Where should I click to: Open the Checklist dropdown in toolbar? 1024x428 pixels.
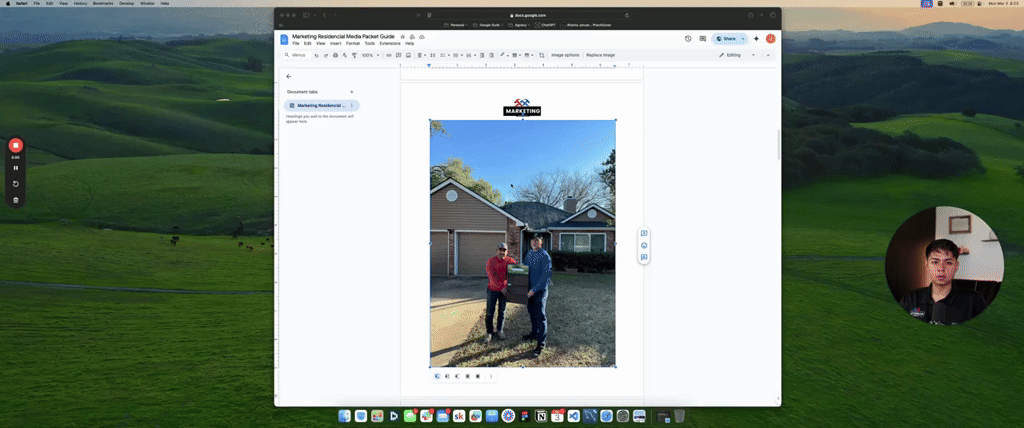444,55
